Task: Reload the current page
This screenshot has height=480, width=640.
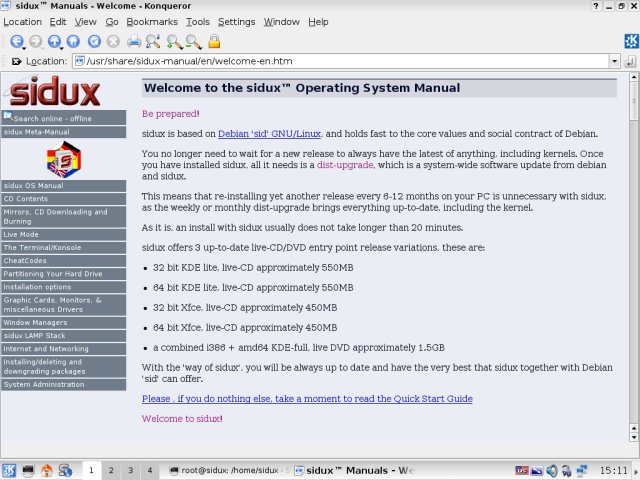Action: click(x=95, y=42)
